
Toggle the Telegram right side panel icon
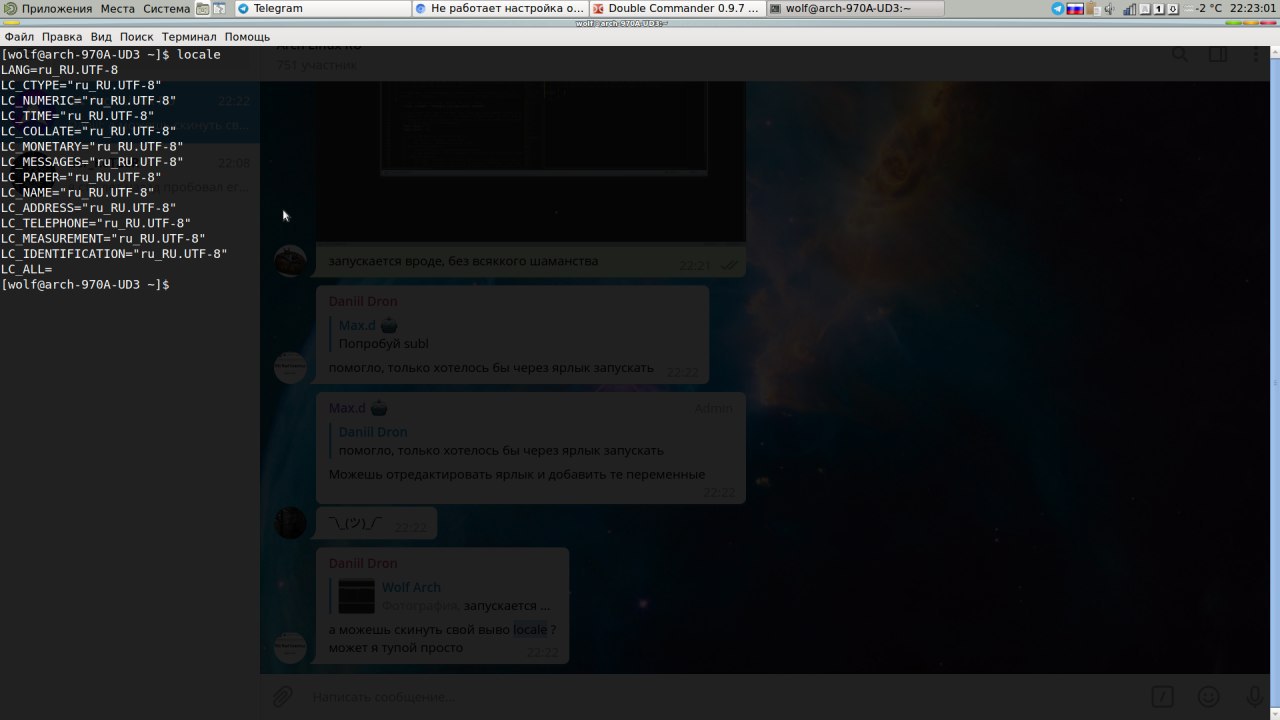pos(1217,55)
